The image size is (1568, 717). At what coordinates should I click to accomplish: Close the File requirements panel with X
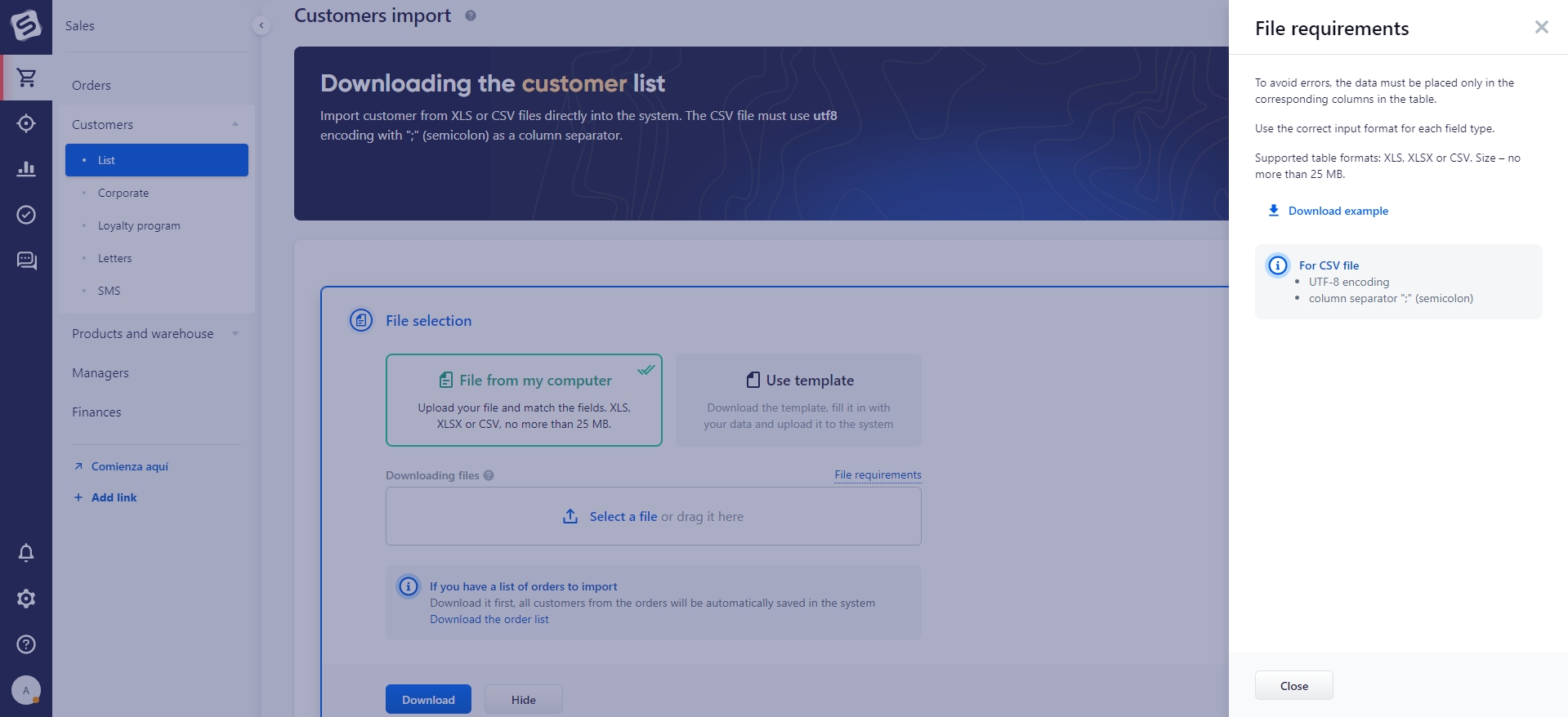click(1542, 27)
